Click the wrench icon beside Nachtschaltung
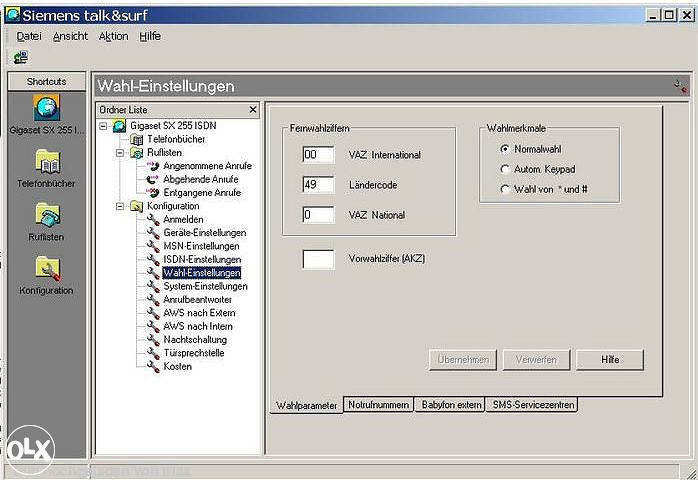698x480 pixels. [153, 340]
